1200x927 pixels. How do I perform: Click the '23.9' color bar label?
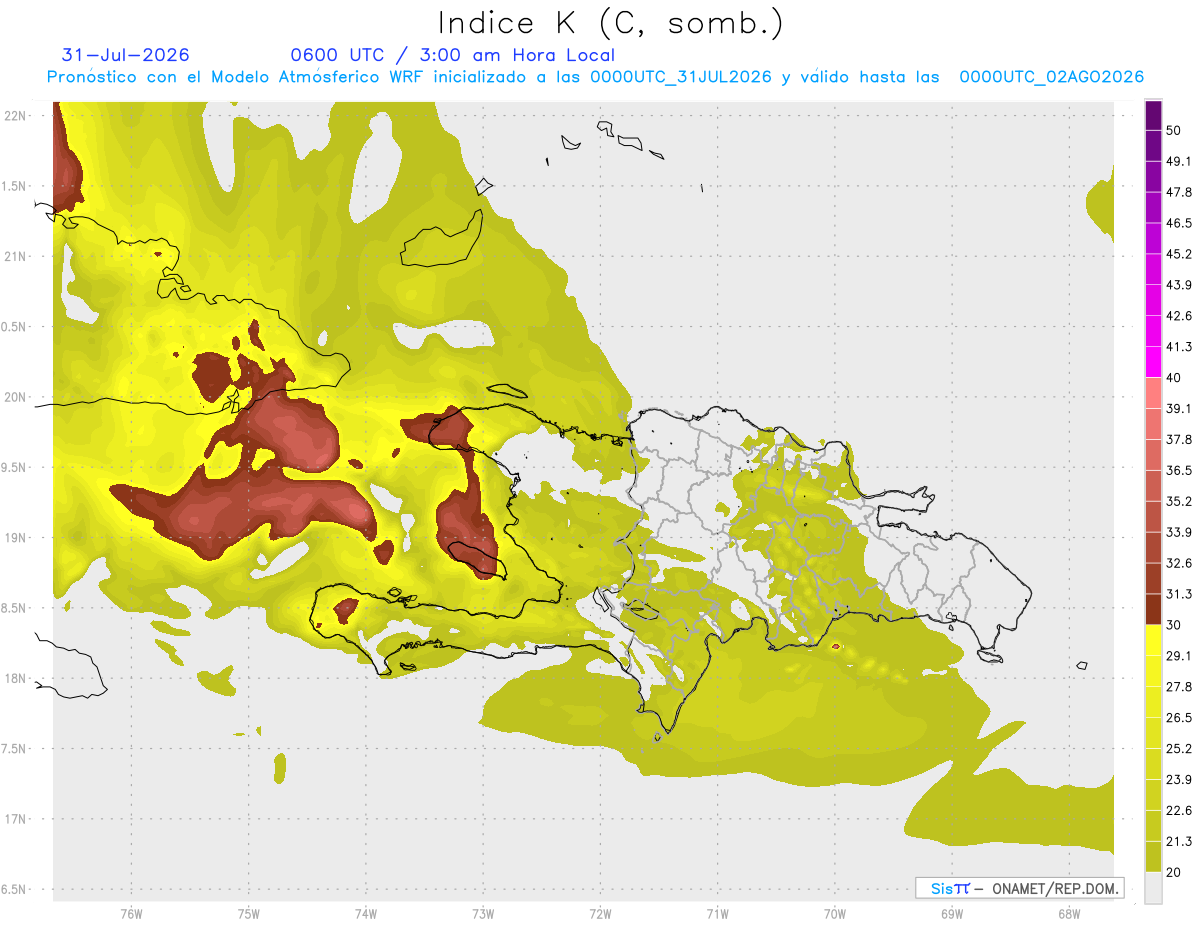1179,780
